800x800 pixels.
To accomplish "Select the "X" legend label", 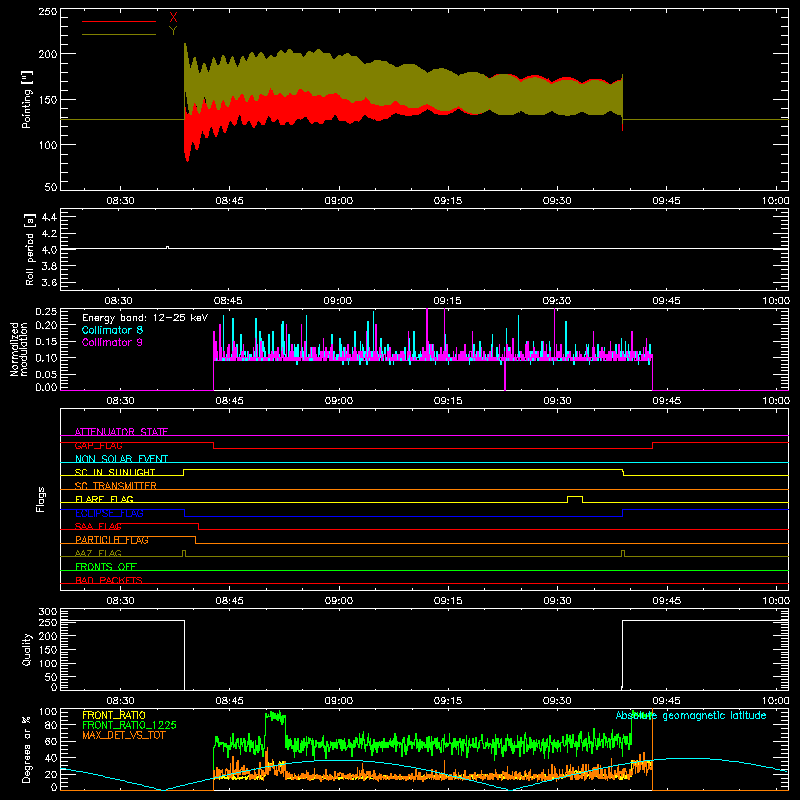I will click(173, 18).
